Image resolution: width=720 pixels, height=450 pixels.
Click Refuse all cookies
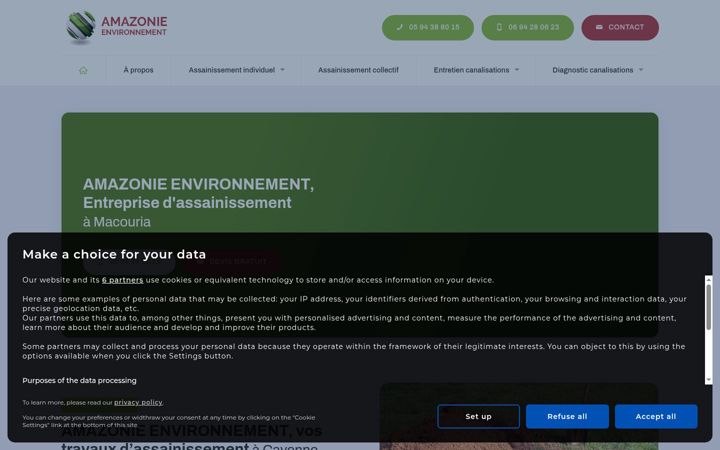coord(567,416)
